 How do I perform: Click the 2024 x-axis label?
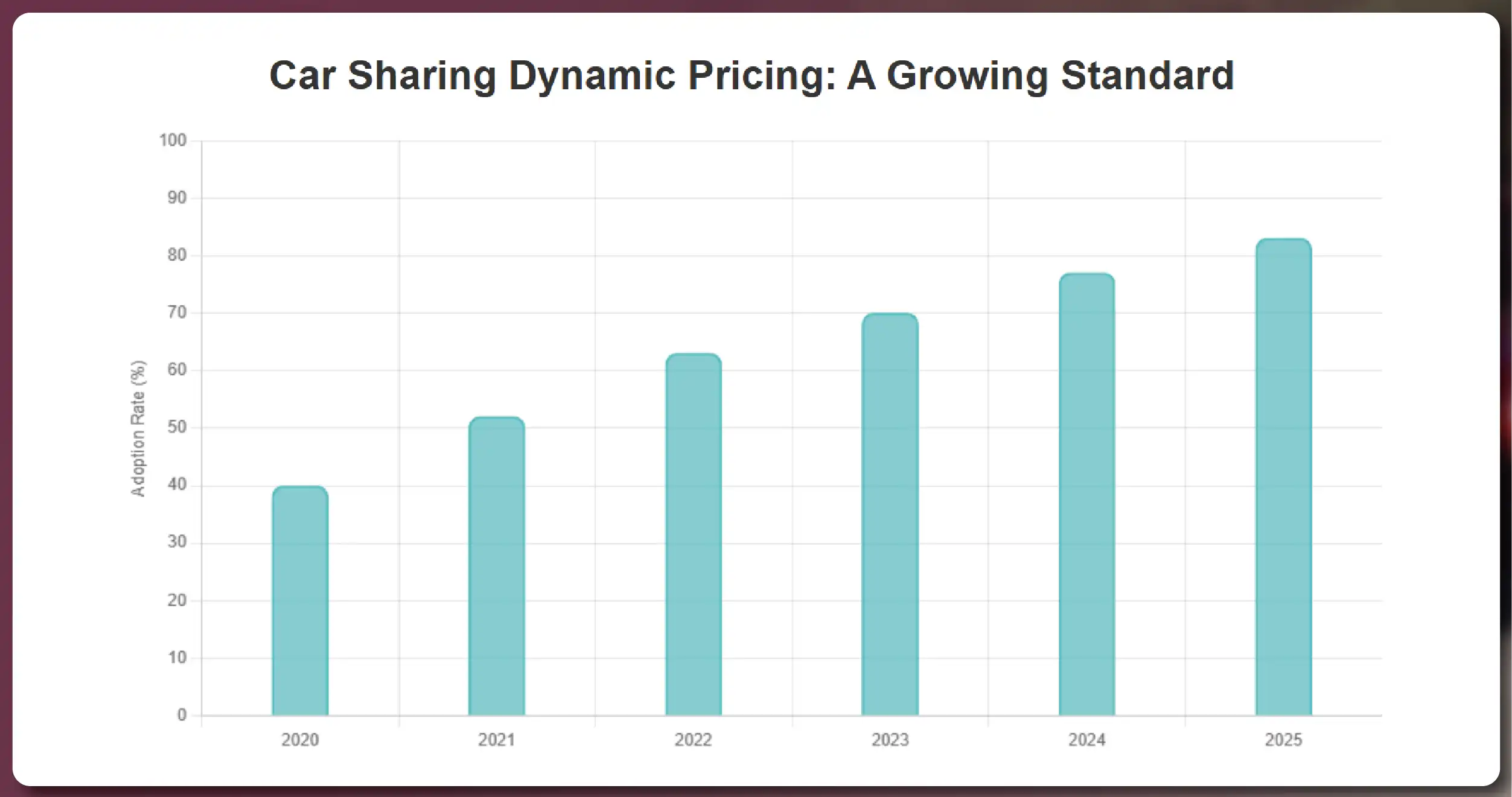pyautogui.click(x=1087, y=740)
